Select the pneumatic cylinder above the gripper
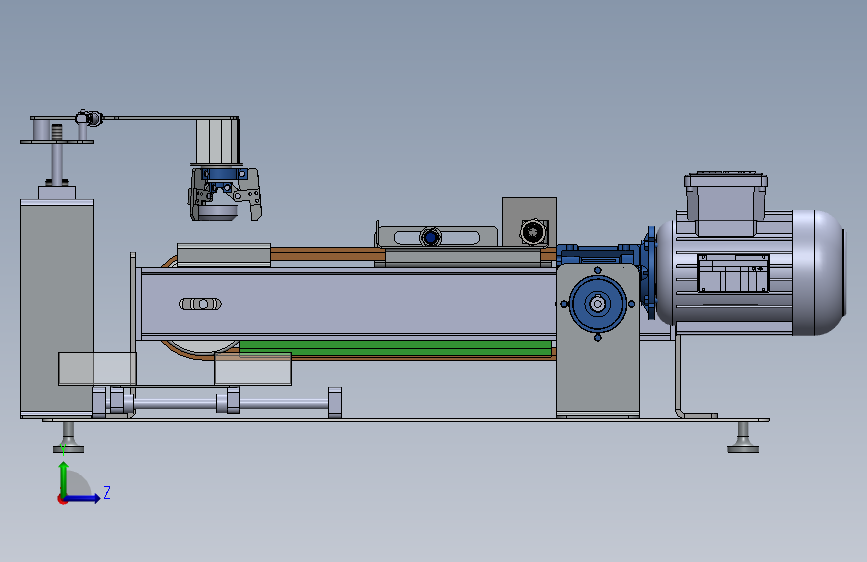This screenshot has height=562, width=867. point(217,141)
